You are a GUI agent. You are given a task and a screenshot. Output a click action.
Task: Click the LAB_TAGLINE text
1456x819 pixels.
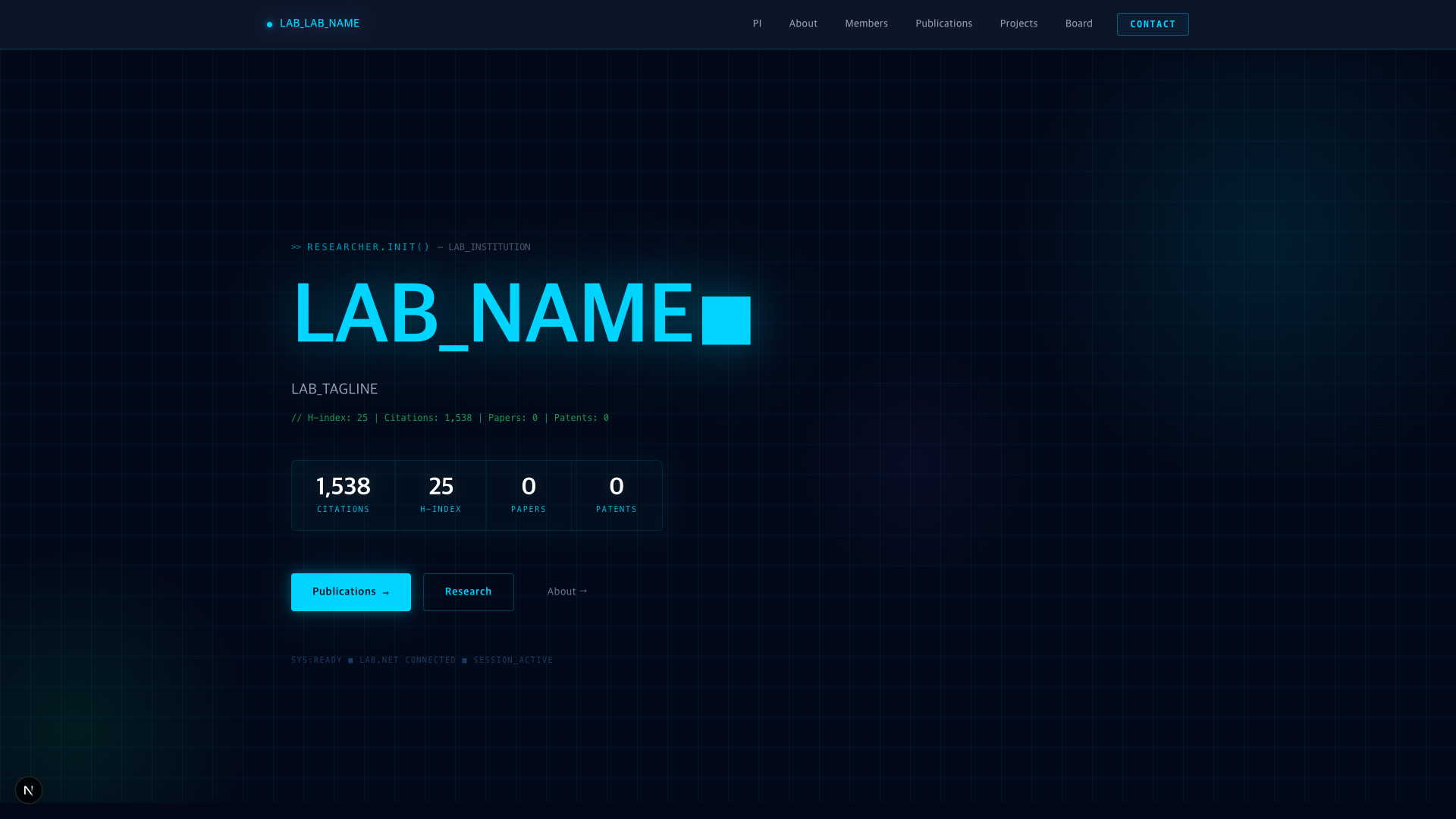[x=334, y=389]
